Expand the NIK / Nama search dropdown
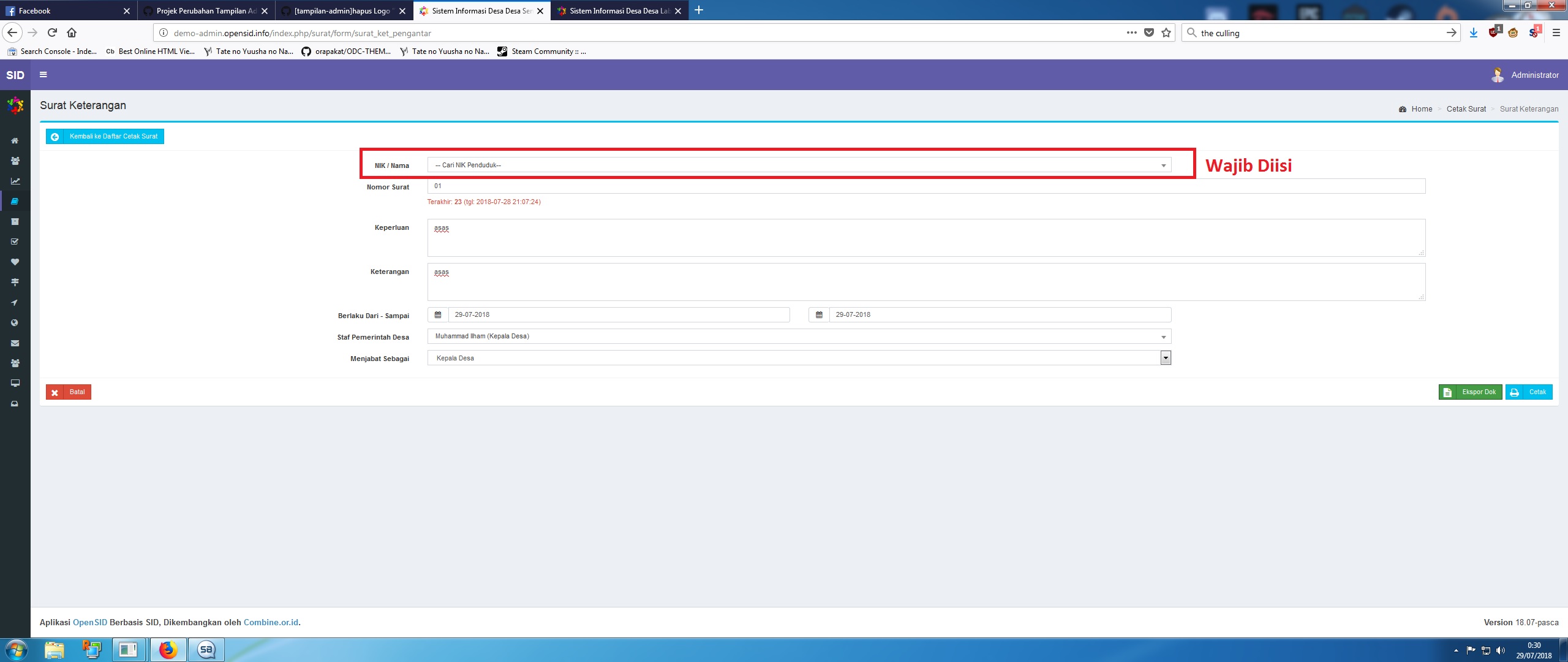The image size is (1568, 662). 799,165
